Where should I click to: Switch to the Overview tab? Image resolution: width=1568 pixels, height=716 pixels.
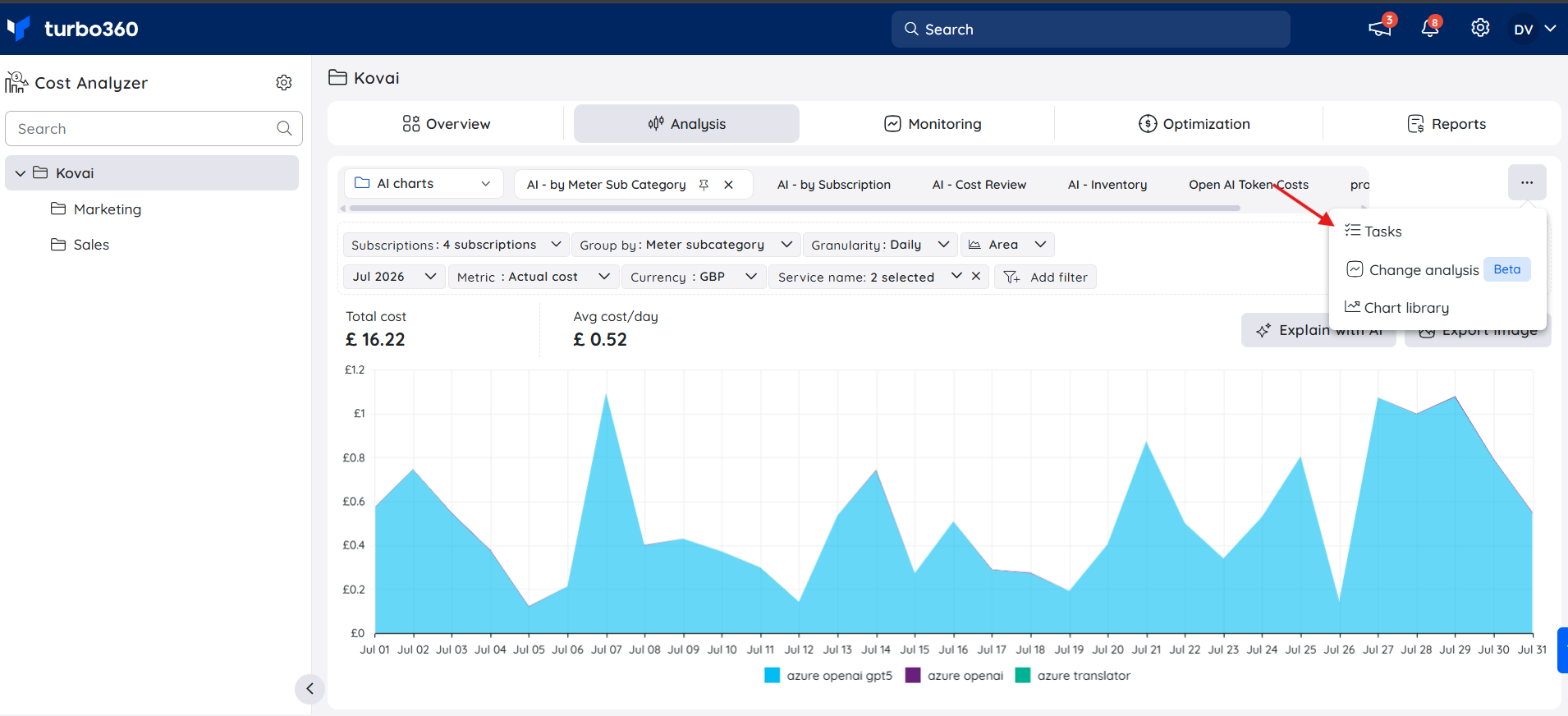(446, 124)
